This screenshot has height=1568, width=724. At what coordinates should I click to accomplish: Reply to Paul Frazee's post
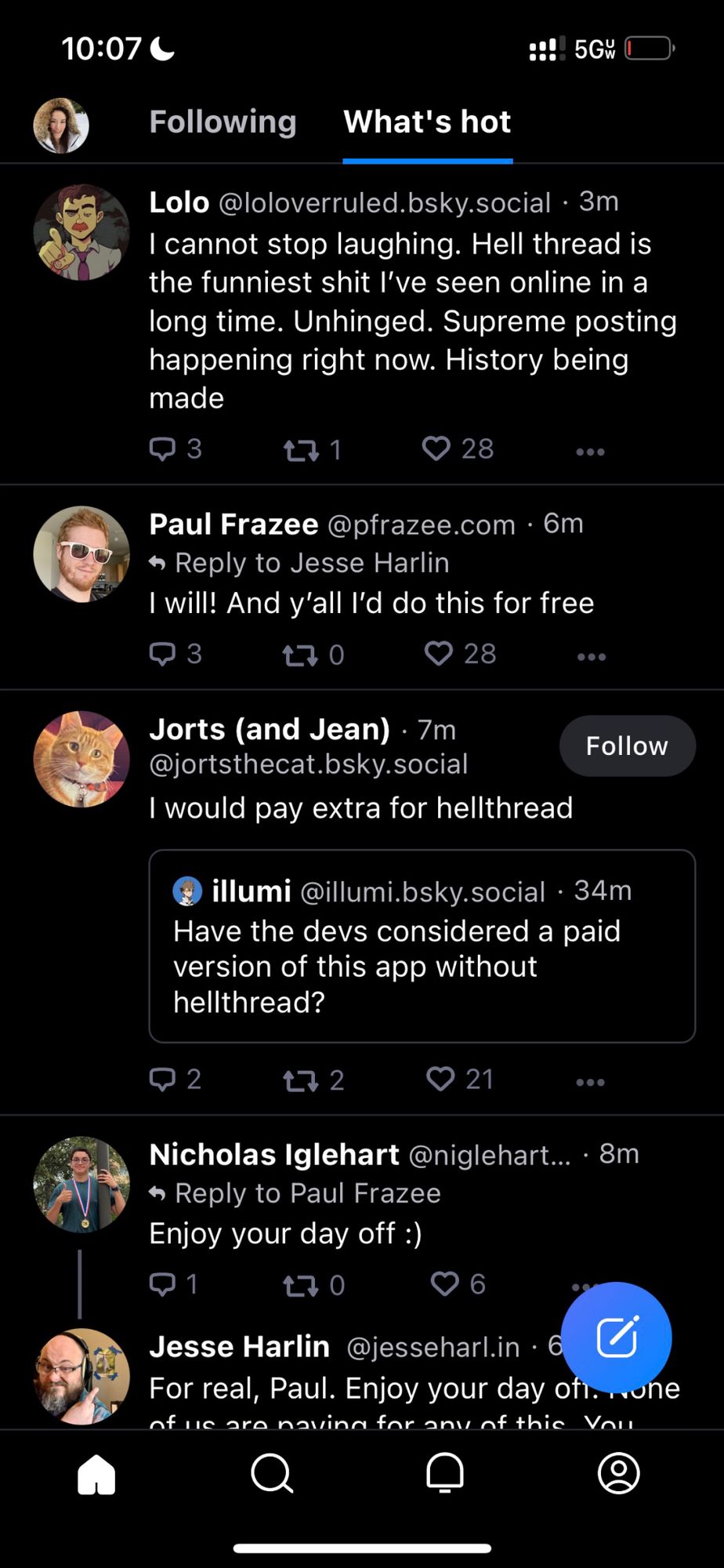[176, 654]
